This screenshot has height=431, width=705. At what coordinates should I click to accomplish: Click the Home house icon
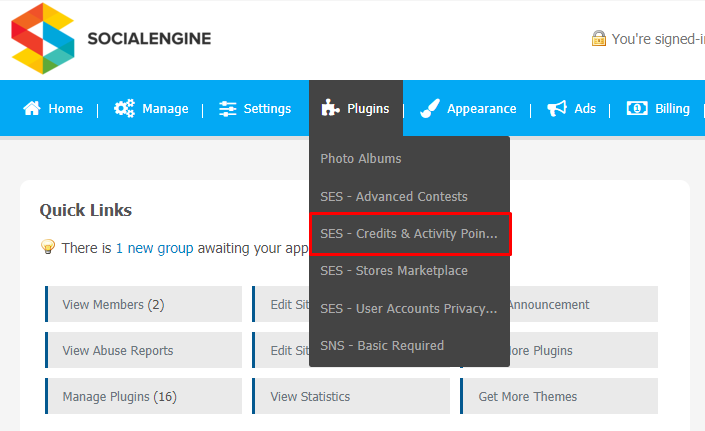[31, 108]
